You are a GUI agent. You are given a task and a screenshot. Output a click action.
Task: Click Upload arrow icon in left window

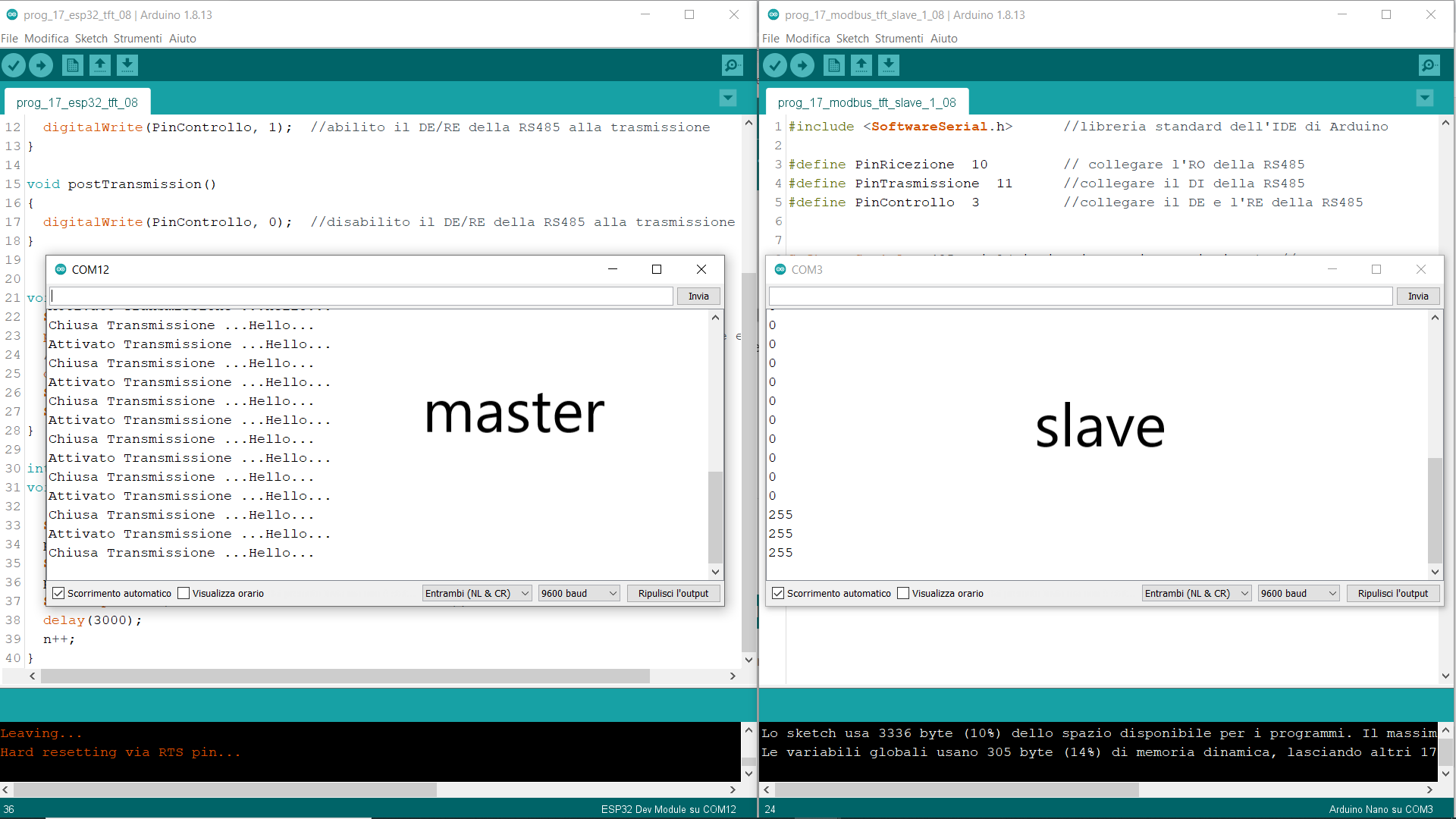coord(41,66)
